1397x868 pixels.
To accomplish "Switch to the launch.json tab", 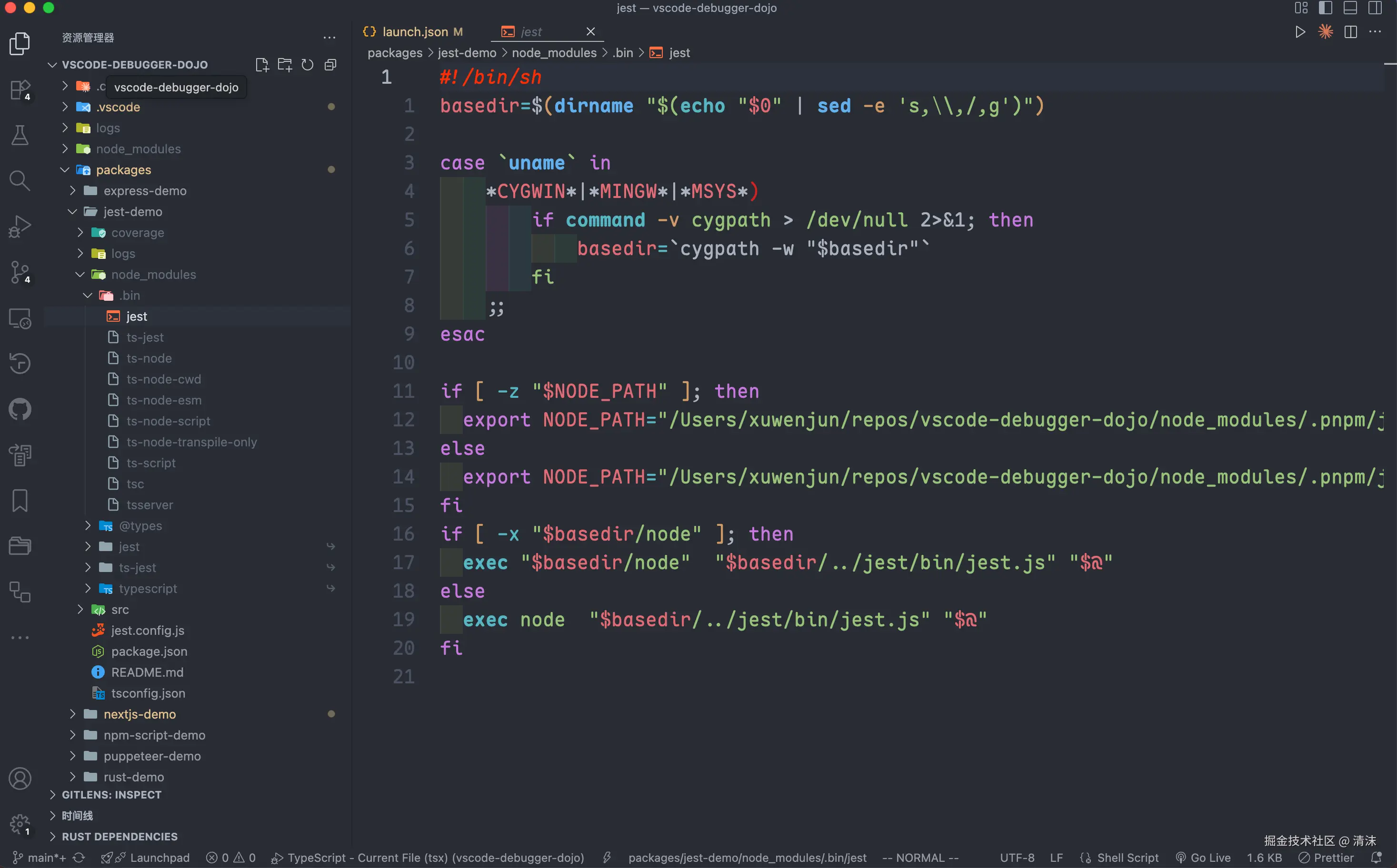I will pyautogui.click(x=415, y=32).
